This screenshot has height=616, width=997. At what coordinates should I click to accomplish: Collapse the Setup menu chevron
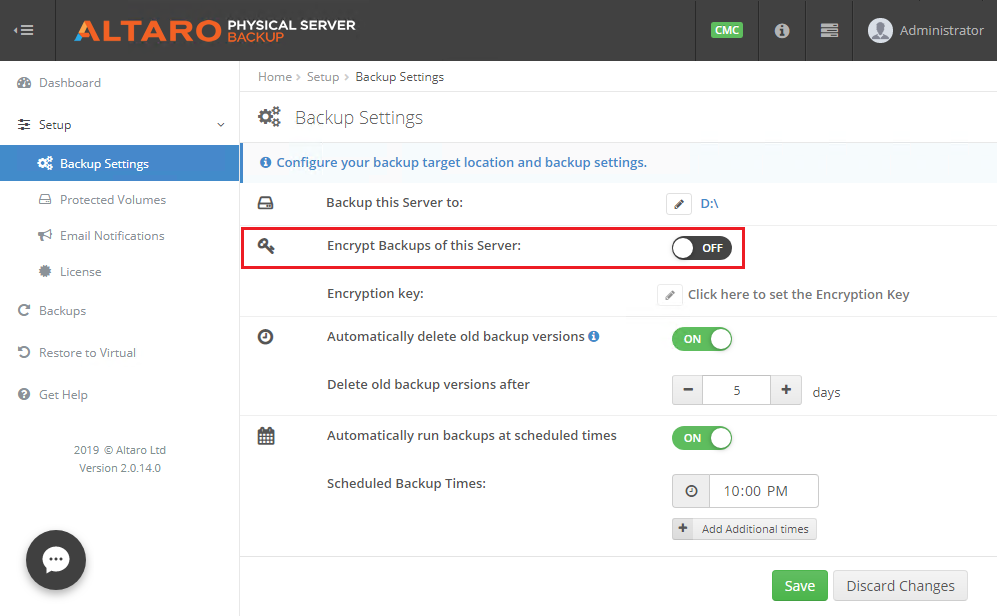(221, 125)
